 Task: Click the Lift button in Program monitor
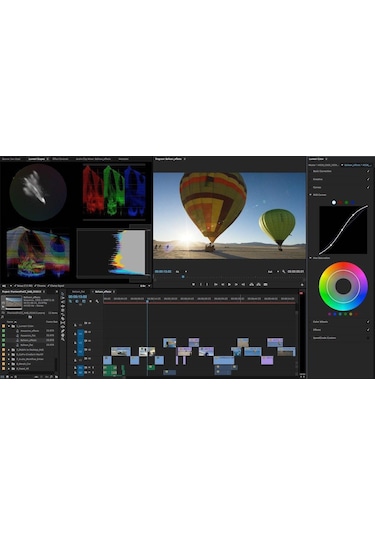pyautogui.click(x=251, y=284)
